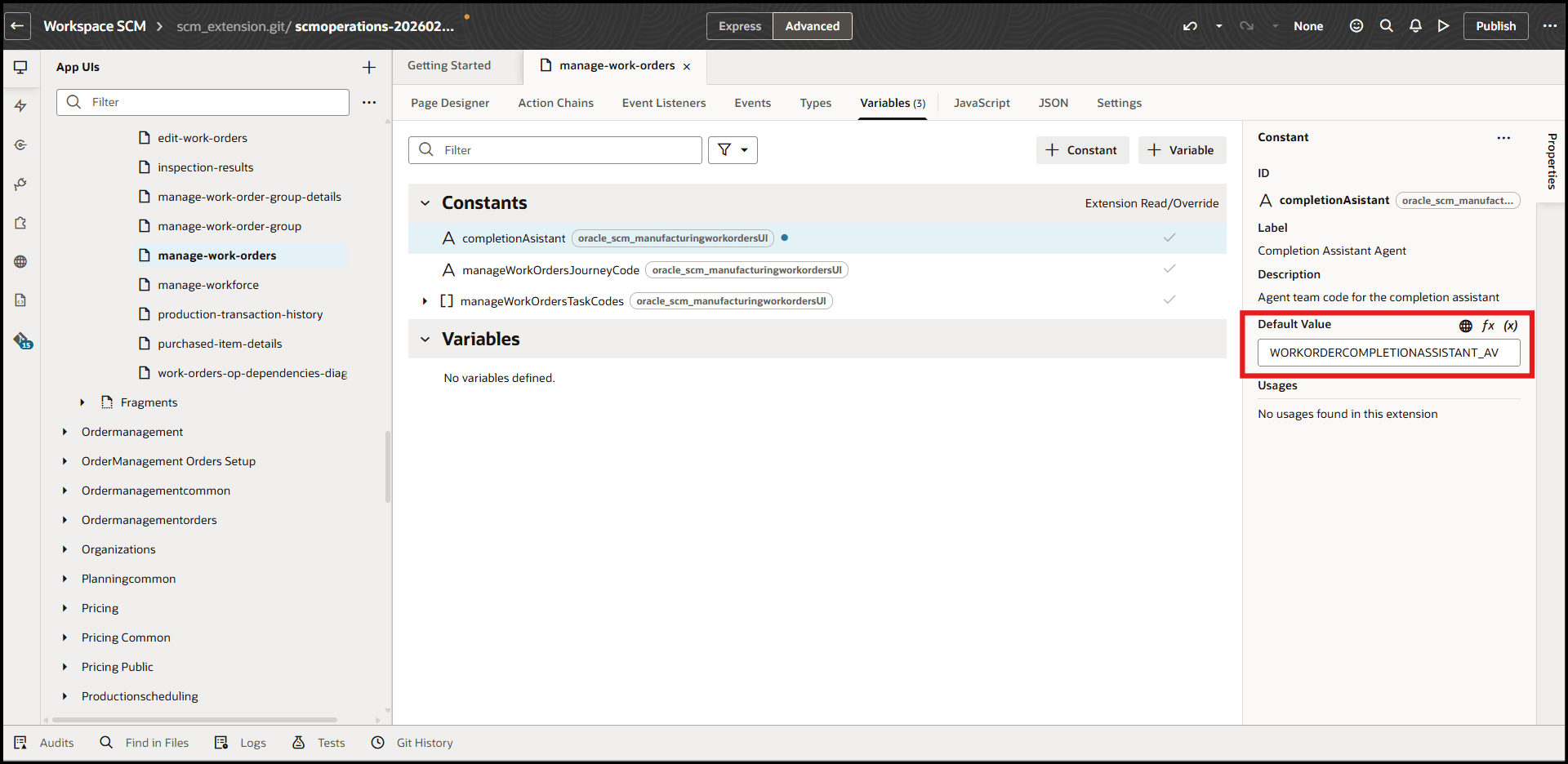
Task: Open the Translations globe sidebar icon
Action: pyautogui.click(x=20, y=262)
